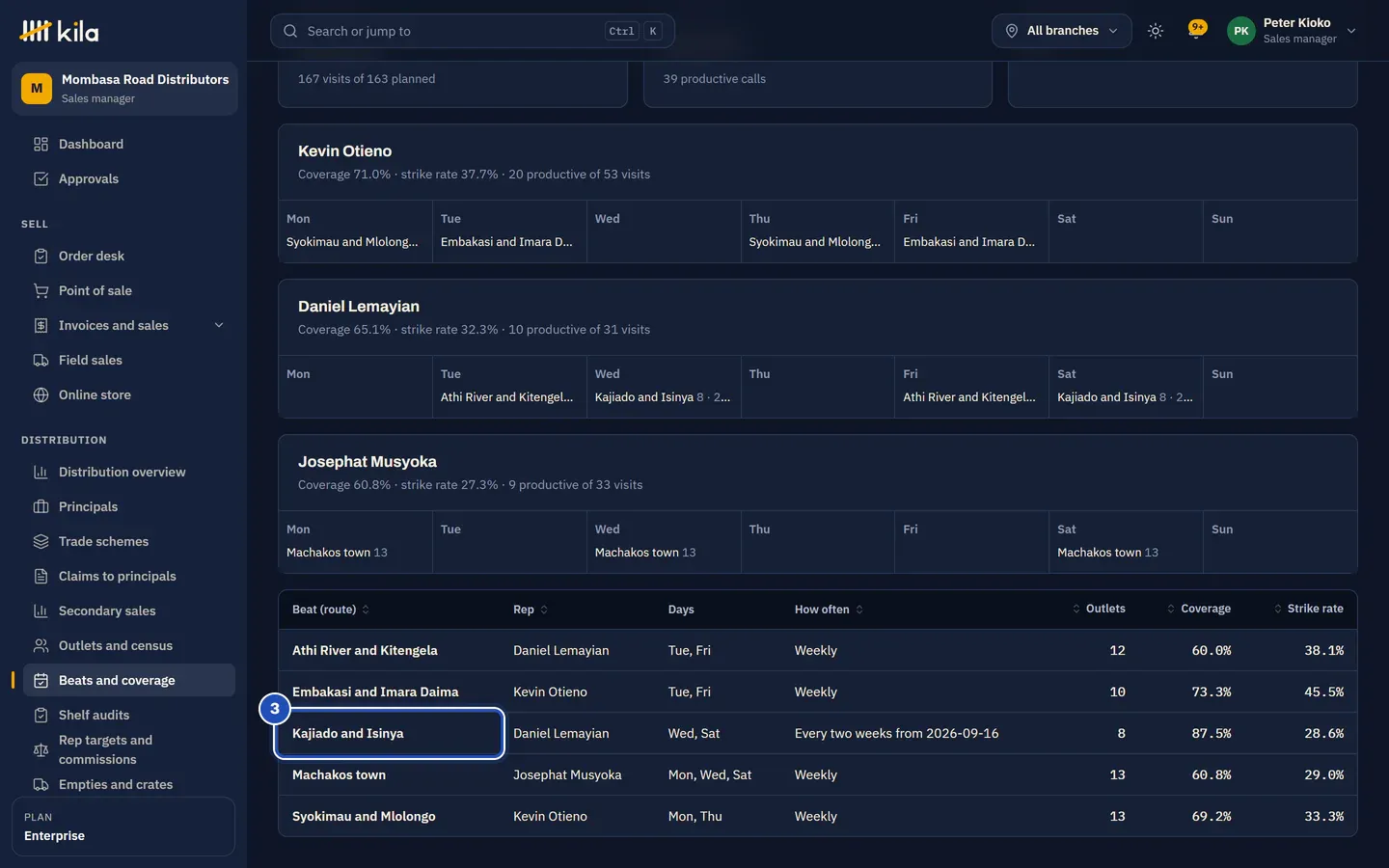This screenshot has width=1389, height=868.
Task: Click the Kila logo
Action: click(x=59, y=31)
